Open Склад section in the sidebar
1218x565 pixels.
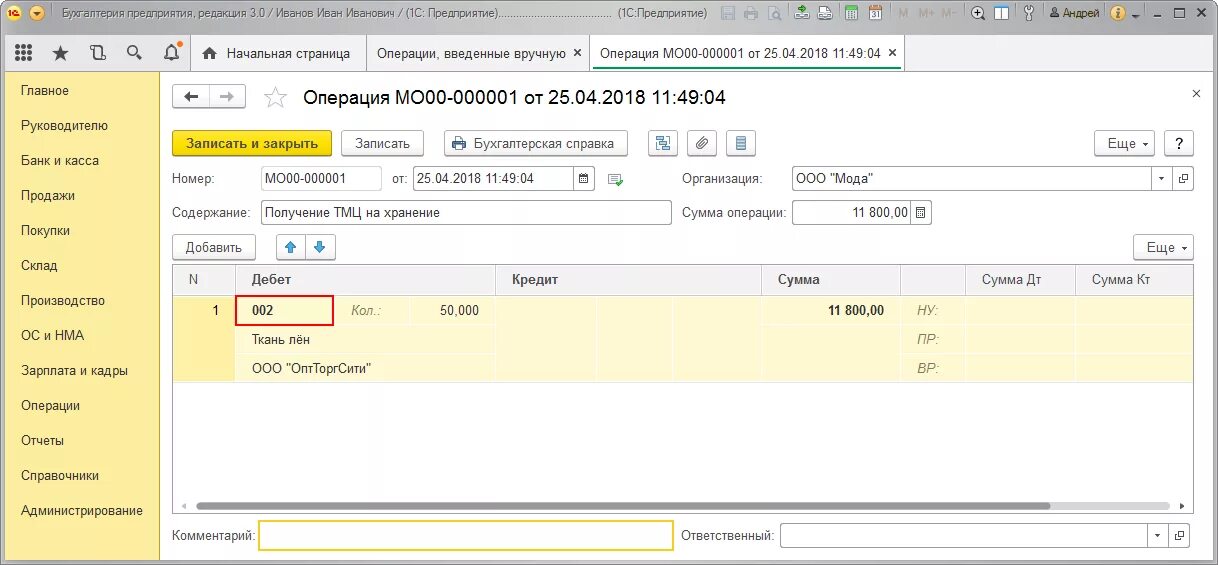point(39,266)
